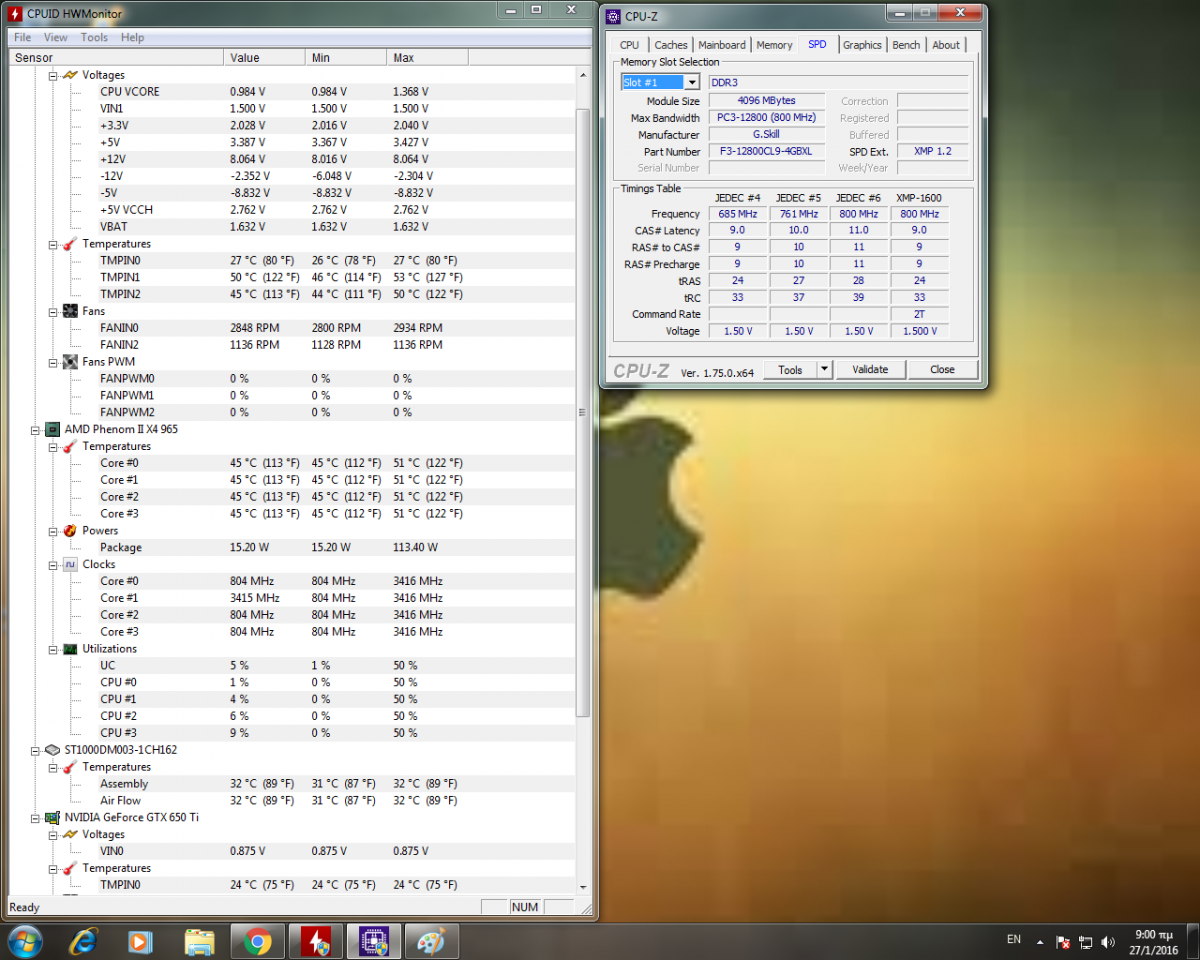Collapse the ST1000DM003-1CH162 drive node
Image resolution: width=1200 pixels, height=960 pixels.
coord(35,749)
